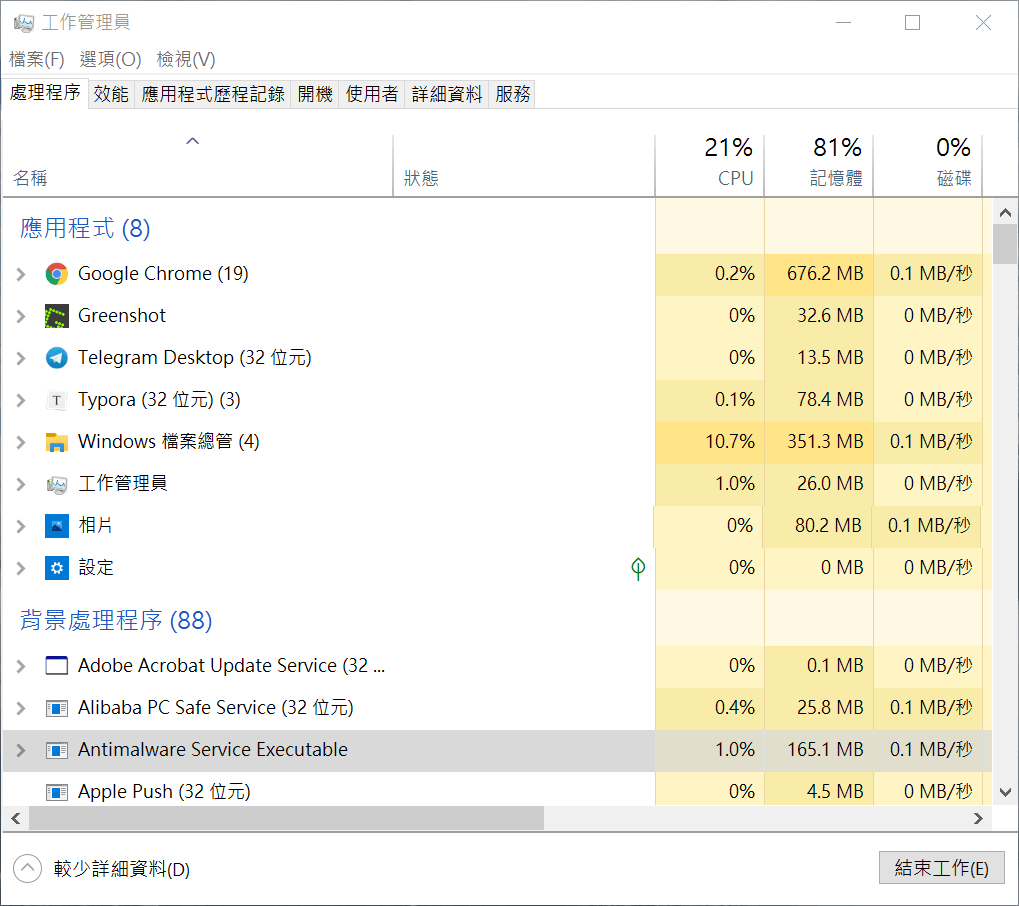The width and height of the screenshot is (1019, 906).
Task: Switch to the 服務 tab
Action: 512,94
